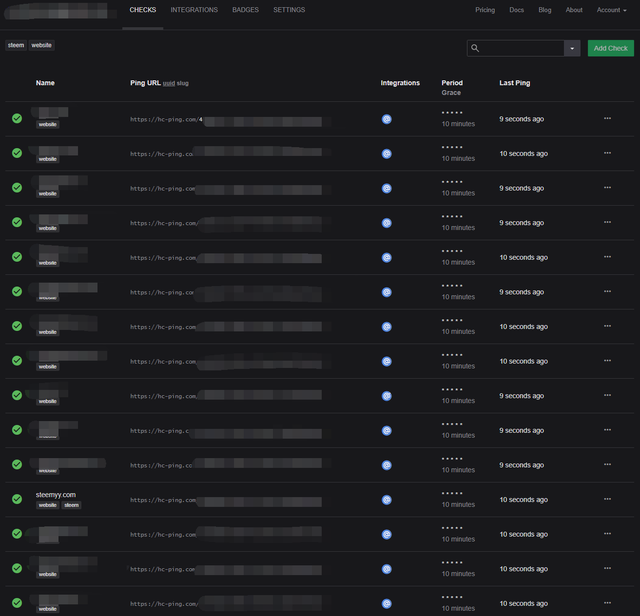Click ping URL starting with hc-ping.com/4

[x=226, y=120]
